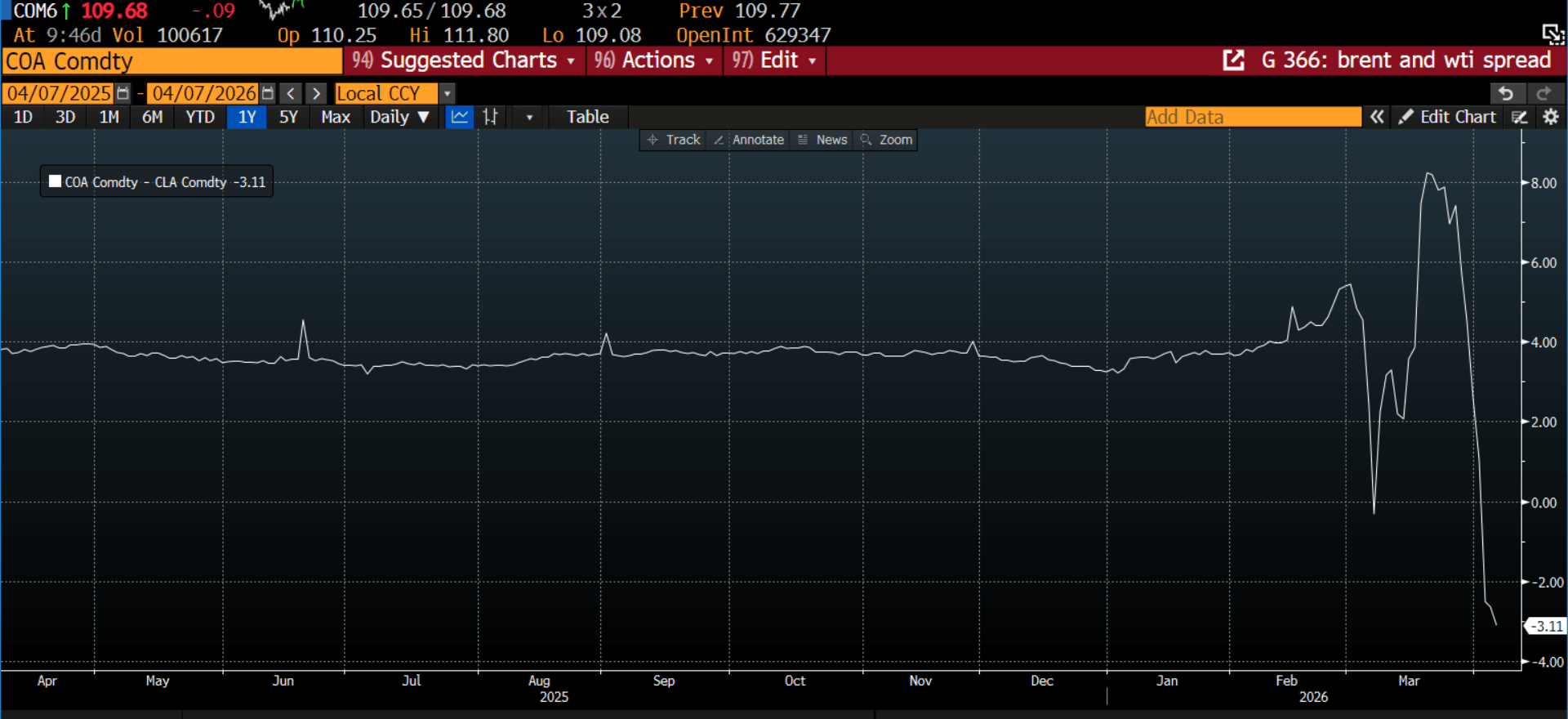Expand the Daily periodicity dropdown
Viewport: 1568px width, 719px height.
(x=399, y=117)
